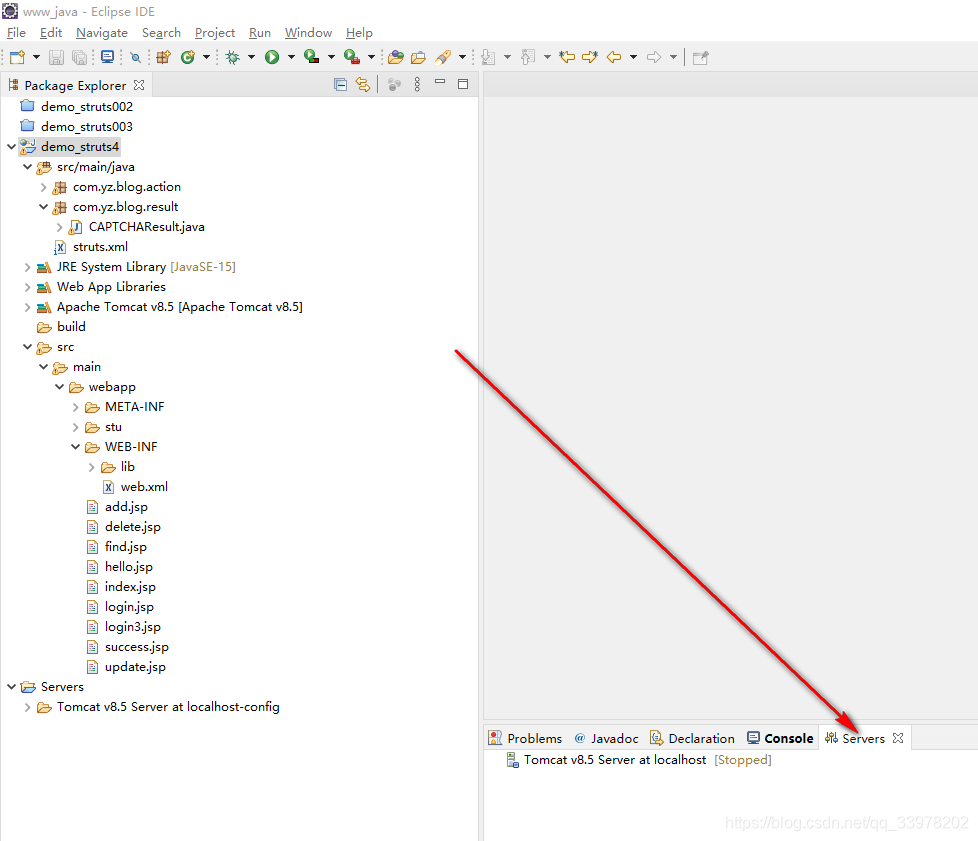Open the File menu
This screenshot has height=841, width=978.
pos(16,32)
